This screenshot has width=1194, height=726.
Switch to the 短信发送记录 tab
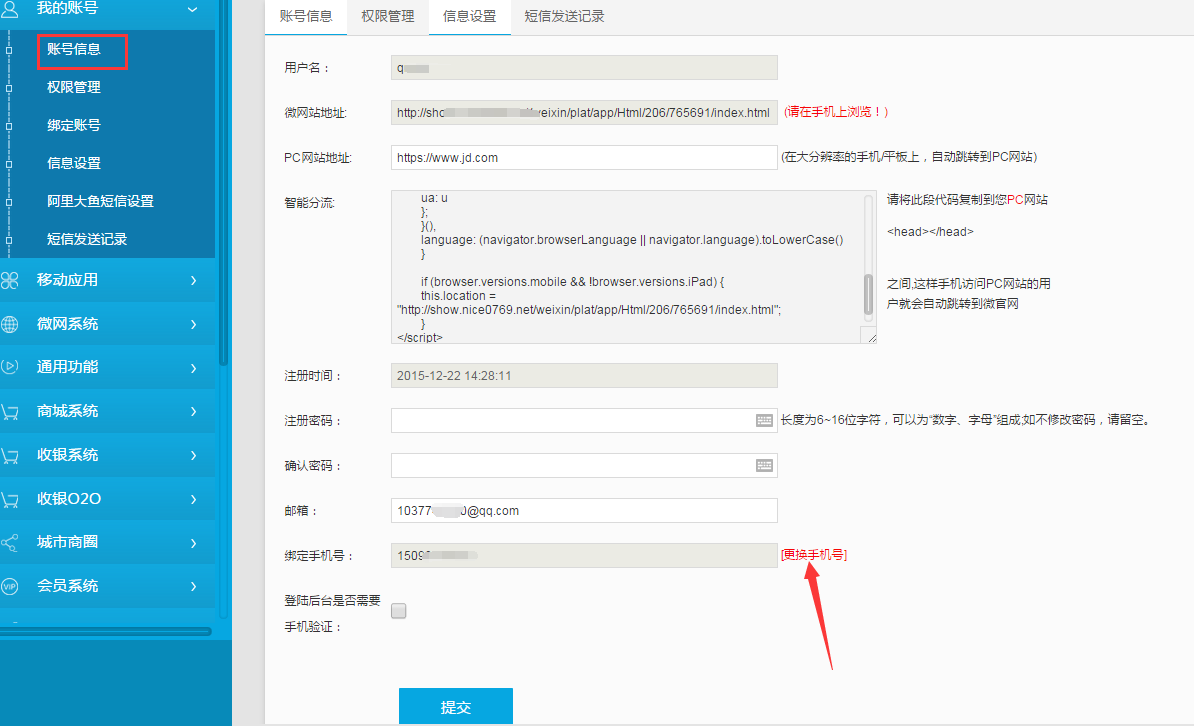(x=564, y=17)
